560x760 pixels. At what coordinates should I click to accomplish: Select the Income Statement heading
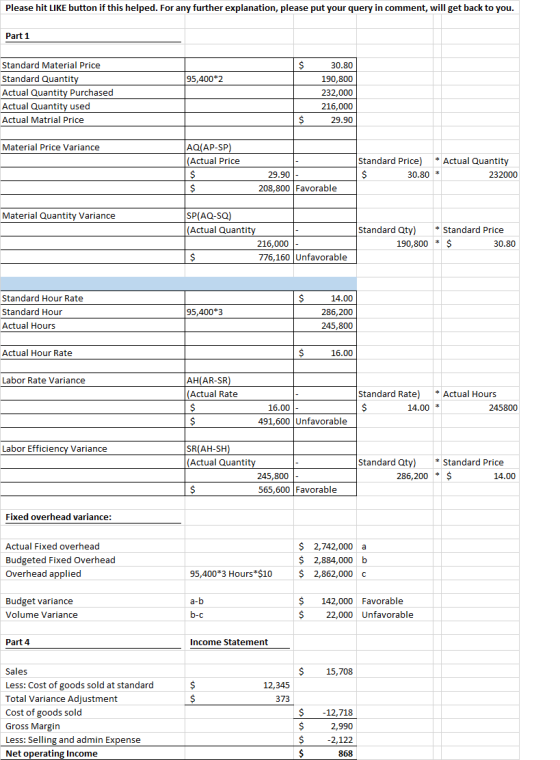pyautogui.click(x=229, y=642)
